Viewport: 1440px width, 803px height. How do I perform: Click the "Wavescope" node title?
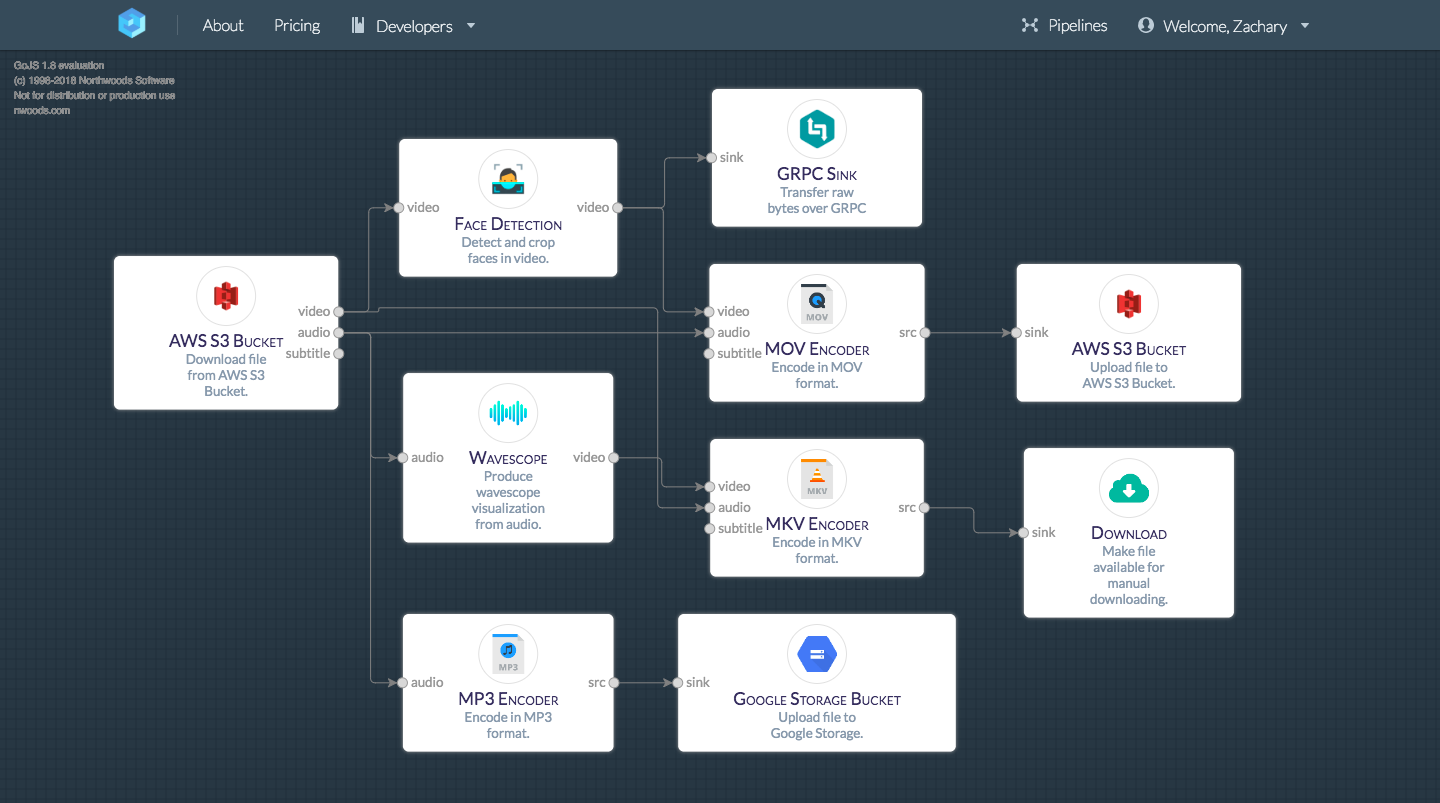tap(508, 458)
